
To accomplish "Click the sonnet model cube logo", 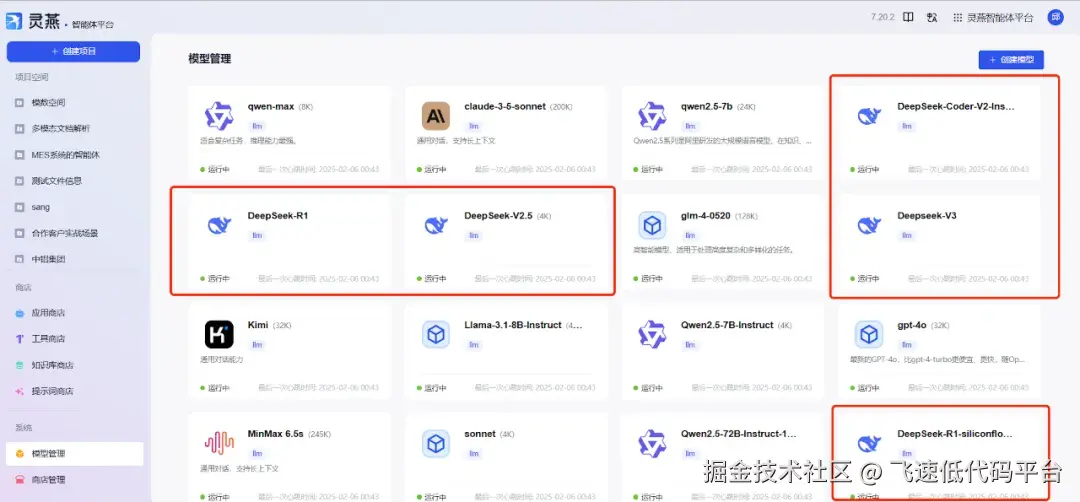I will click(x=436, y=444).
